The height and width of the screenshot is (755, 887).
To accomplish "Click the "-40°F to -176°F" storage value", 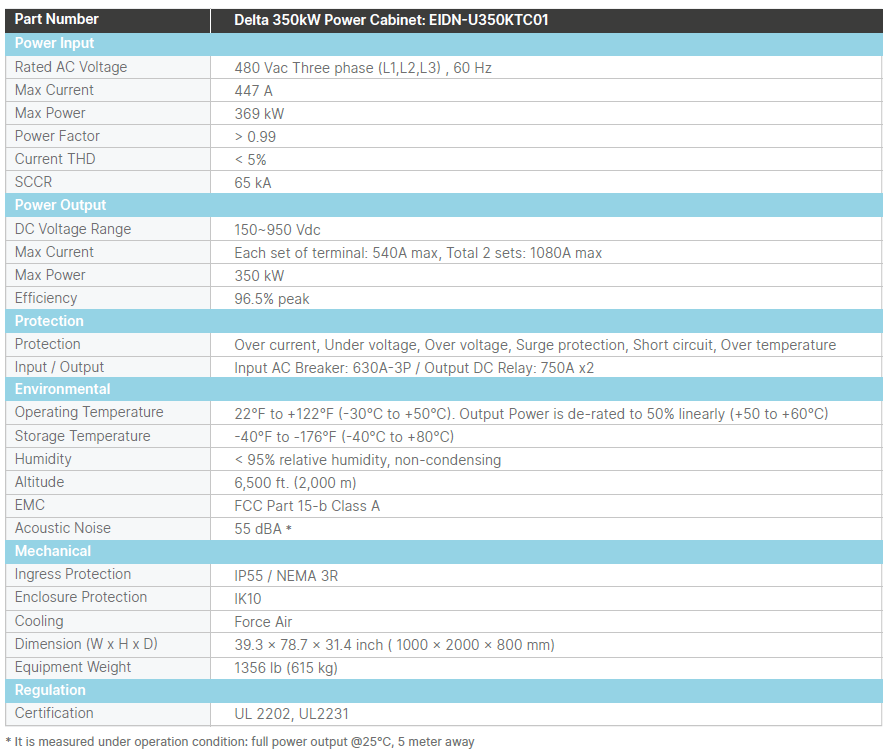I will point(344,437).
